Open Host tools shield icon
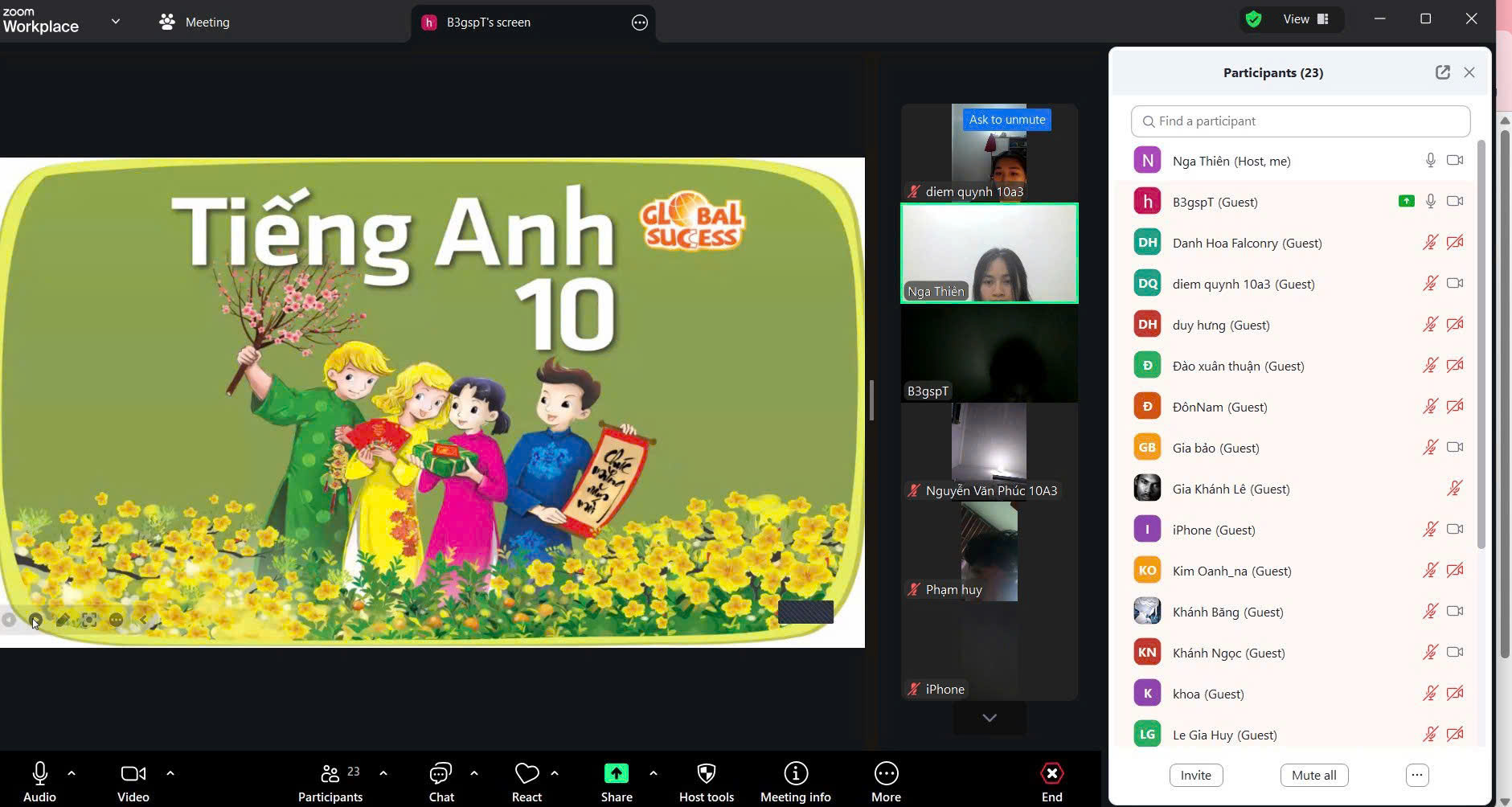This screenshot has width=1512, height=807. pyautogui.click(x=706, y=774)
